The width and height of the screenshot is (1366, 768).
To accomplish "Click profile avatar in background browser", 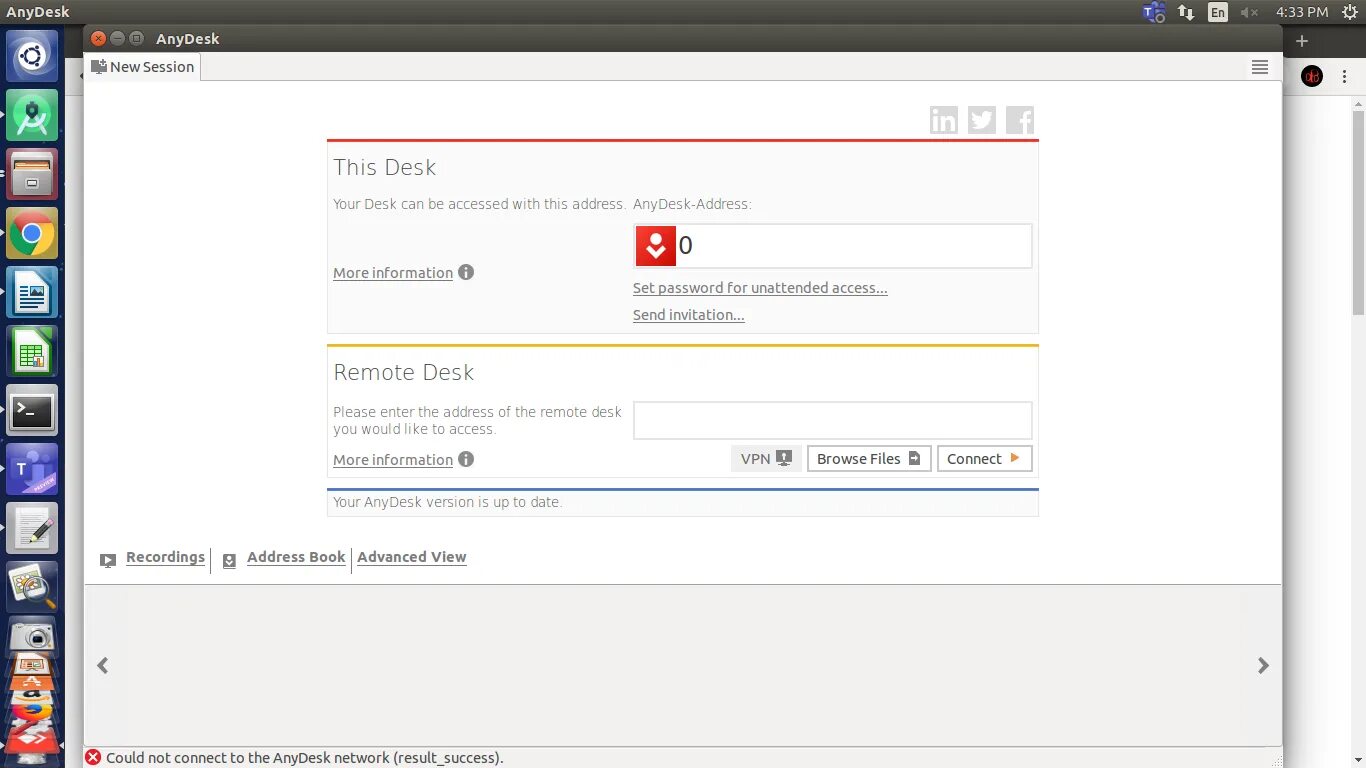I will (1313, 76).
